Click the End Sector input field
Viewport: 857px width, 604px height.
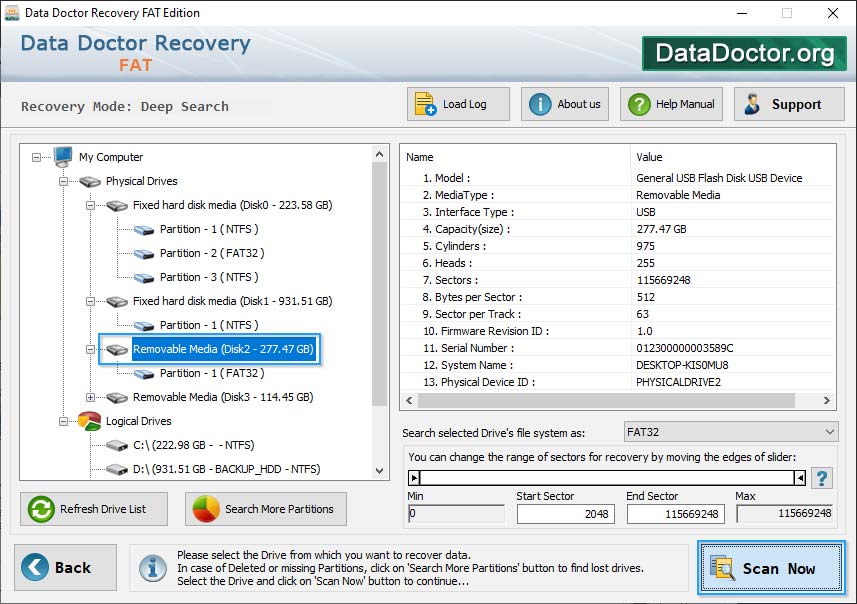tap(676, 514)
